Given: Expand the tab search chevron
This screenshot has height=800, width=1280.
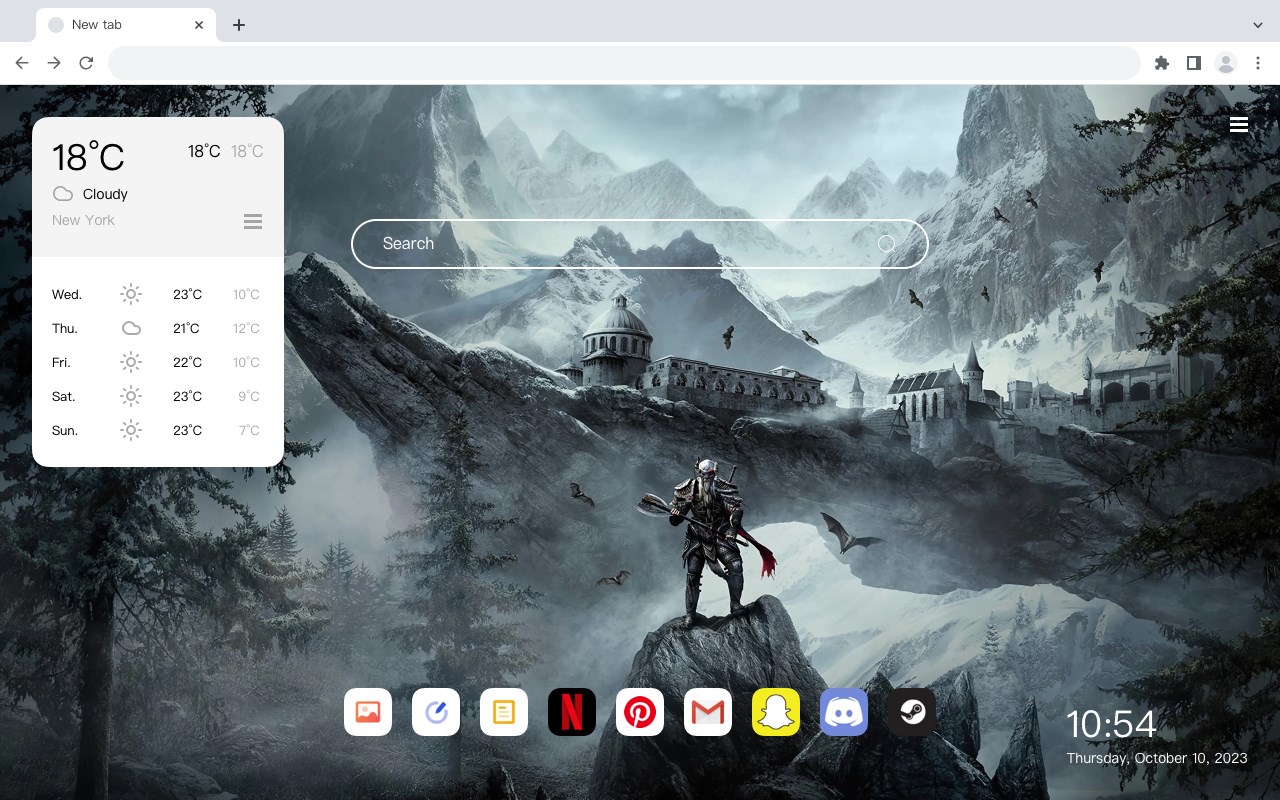Looking at the screenshot, I should click(x=1258, y=25).
